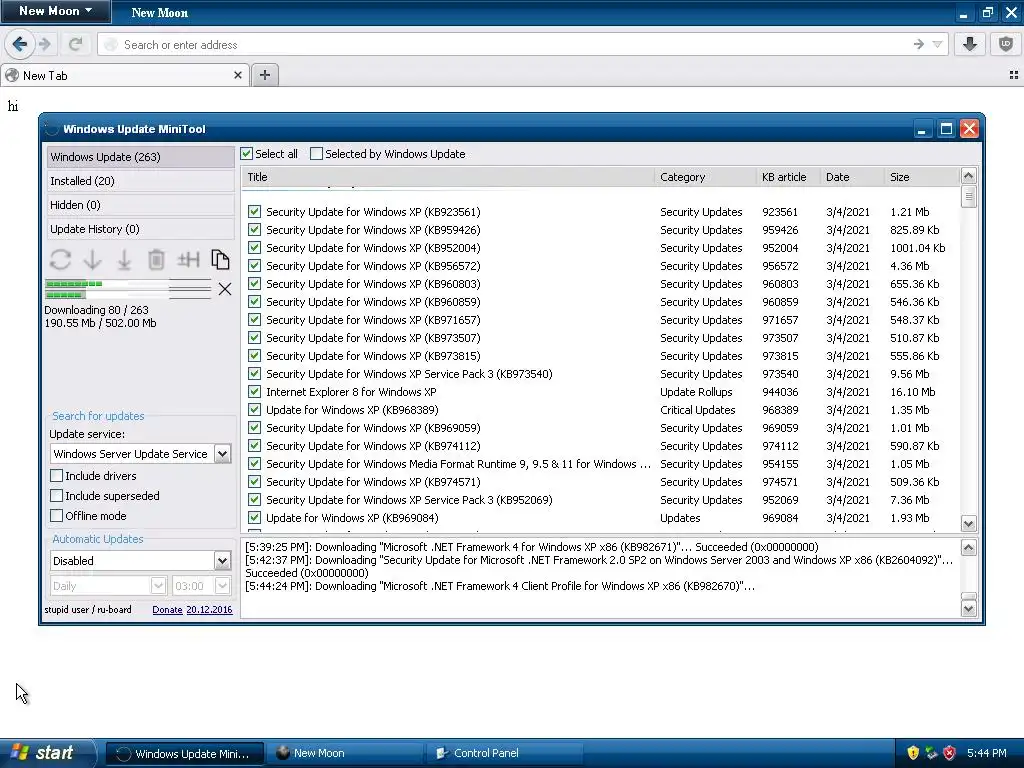
Task: Uncheck Update for Windows XP (KB969084)
Action: click(x=255, y=518)
